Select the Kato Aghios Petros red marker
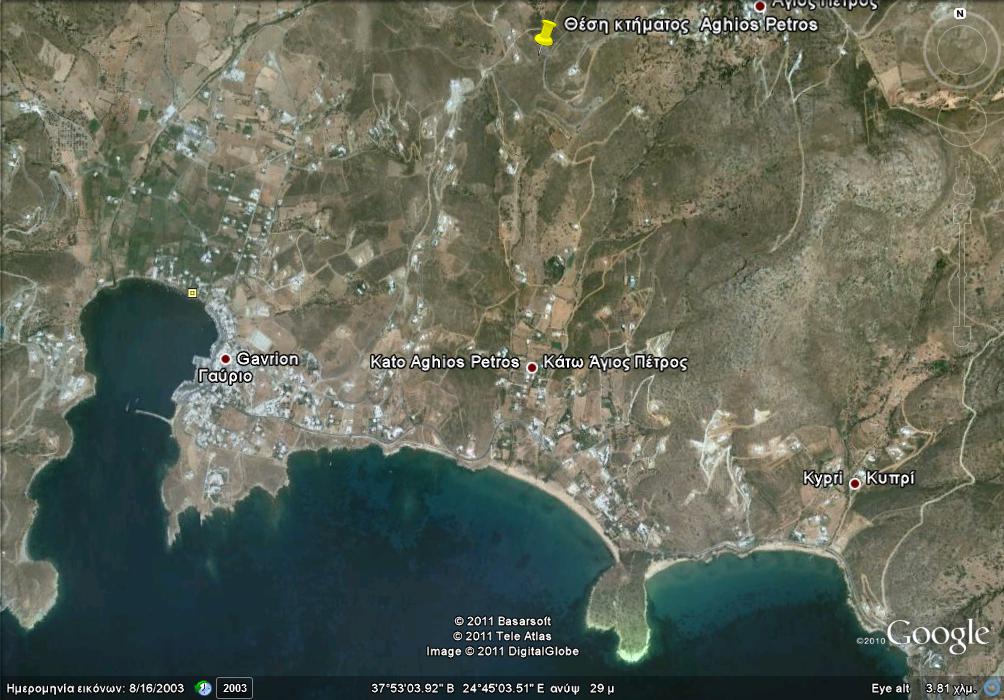The height and width of the screenshot is (700, 1004). coord(532,367)
